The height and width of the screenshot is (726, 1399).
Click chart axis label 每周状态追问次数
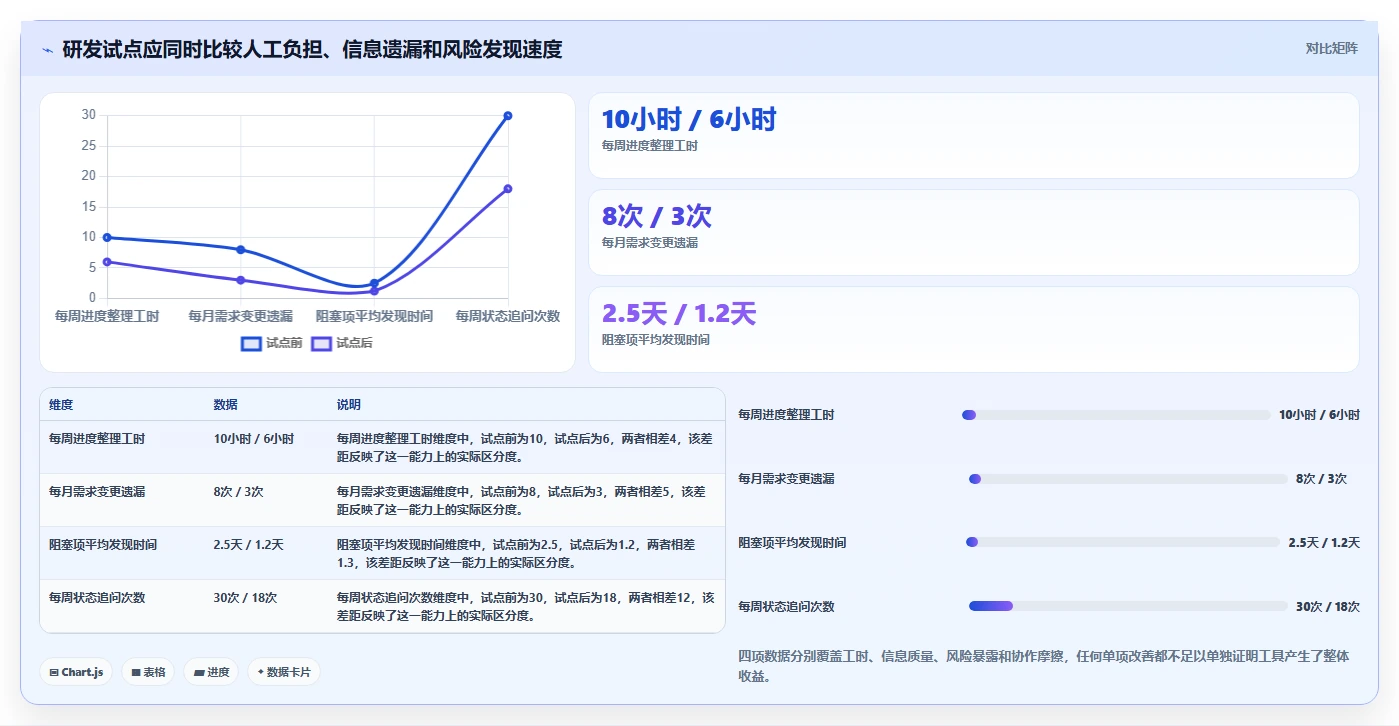[508, 316]
